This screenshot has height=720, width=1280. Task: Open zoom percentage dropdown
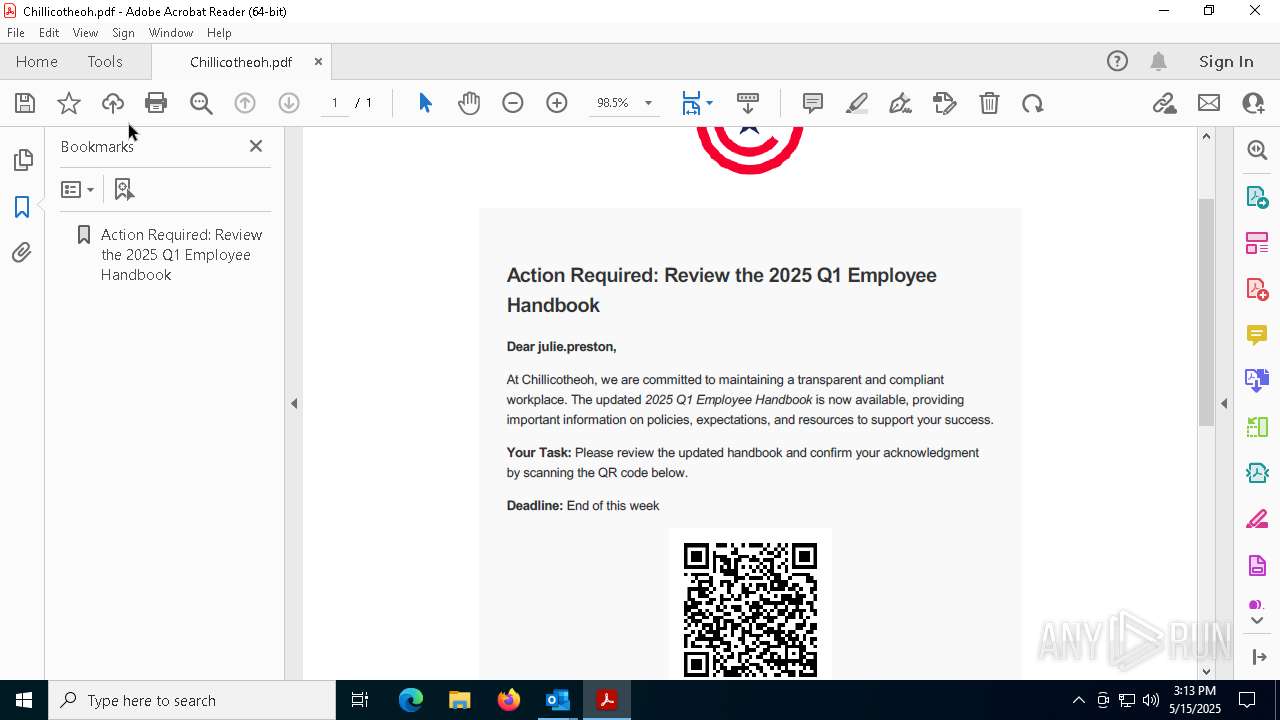(x=648, y=103)
